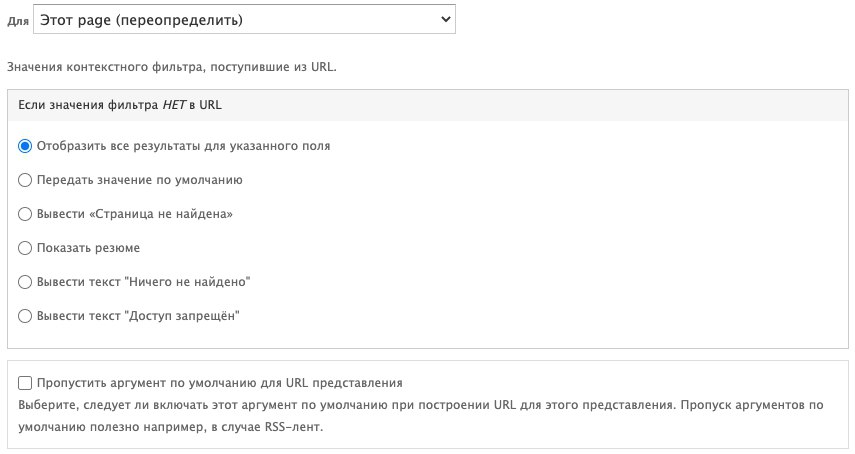The image size is (855, 454).
Task: Select 'Передать значение по умолчанию' radio
Action: coord(25,180)
